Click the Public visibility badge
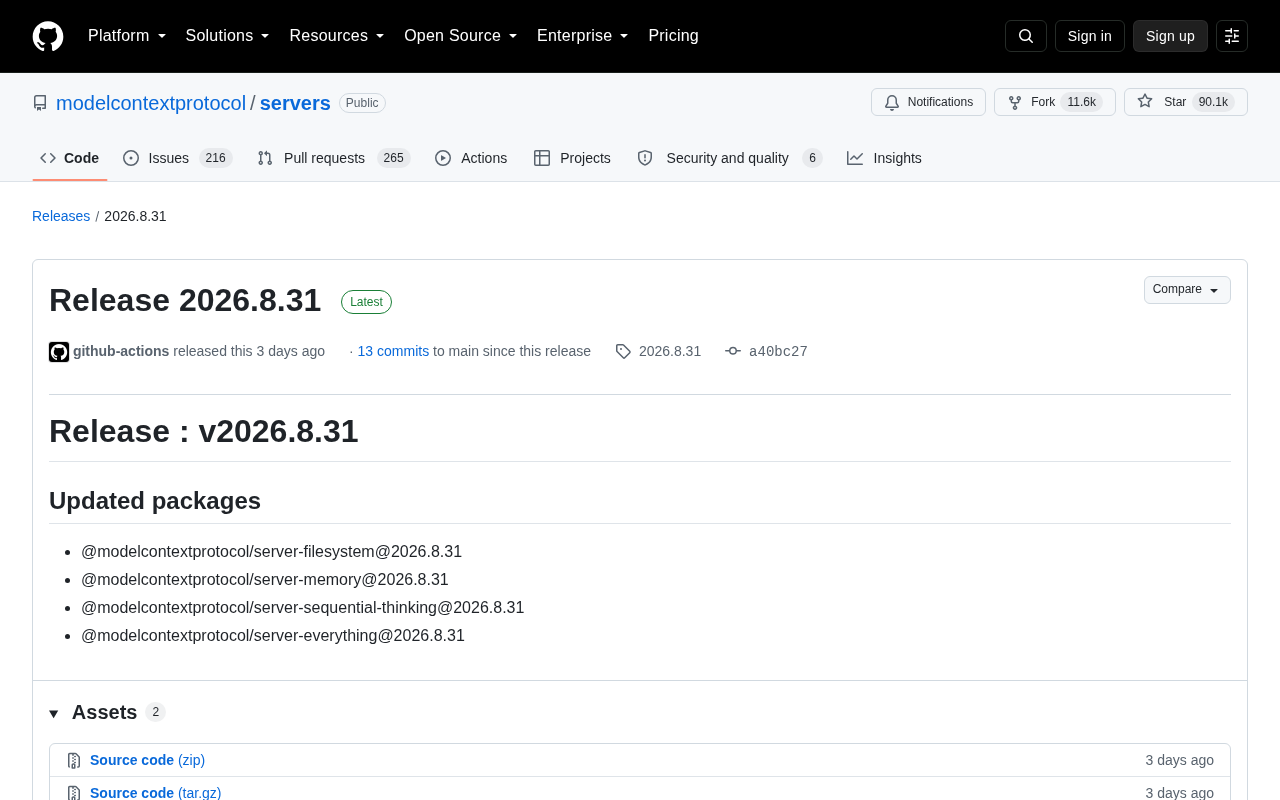Screen dimensions: 1280x800 362,103
